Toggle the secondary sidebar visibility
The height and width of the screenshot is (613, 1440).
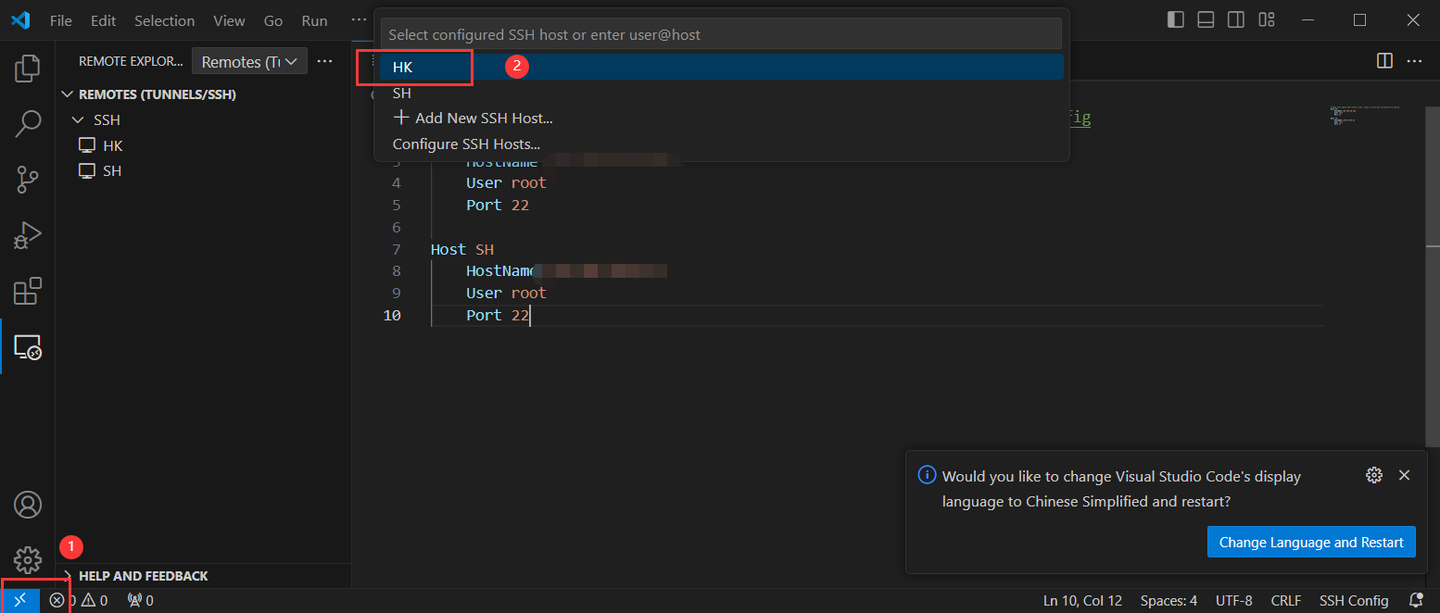(x=1236, y=19)
